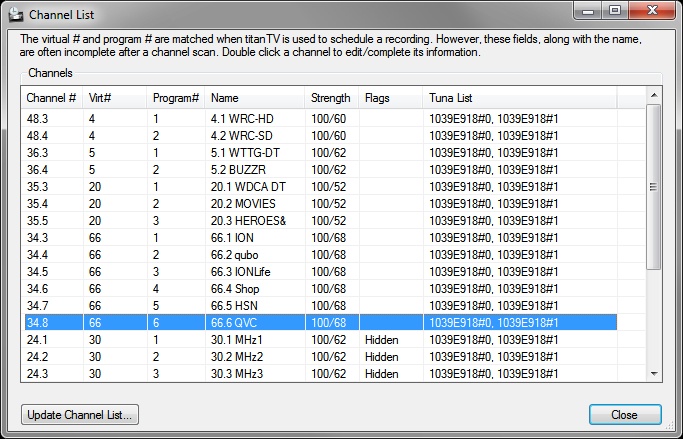
Task: Click the Hidden flag on the 30.2 MHz2 row
Action: click(382, 357)
